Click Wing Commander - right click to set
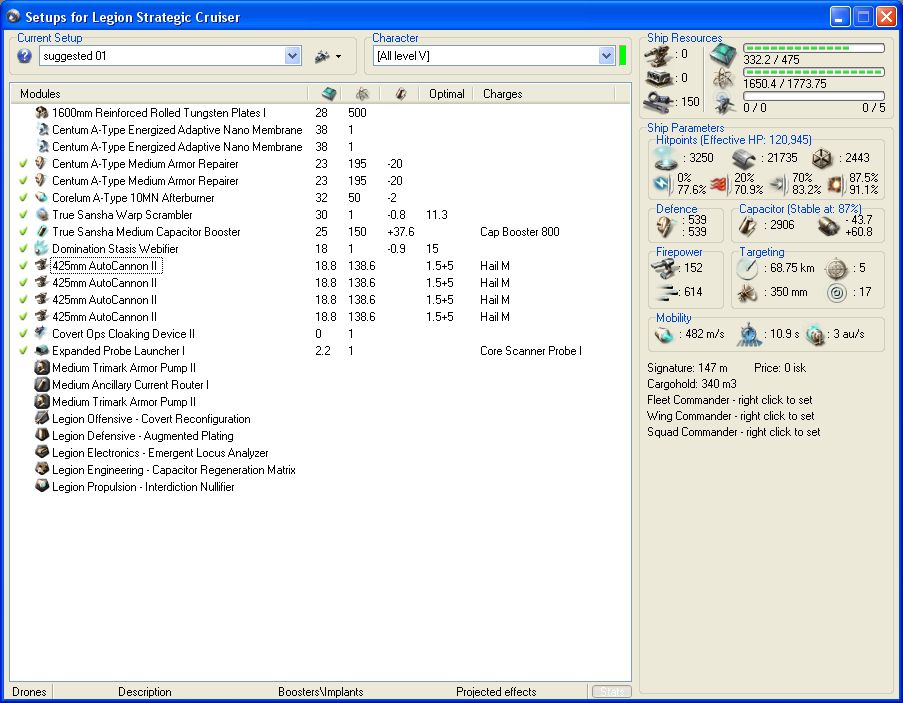The width and height of the screenshot is (903, 703). point(731,416)
